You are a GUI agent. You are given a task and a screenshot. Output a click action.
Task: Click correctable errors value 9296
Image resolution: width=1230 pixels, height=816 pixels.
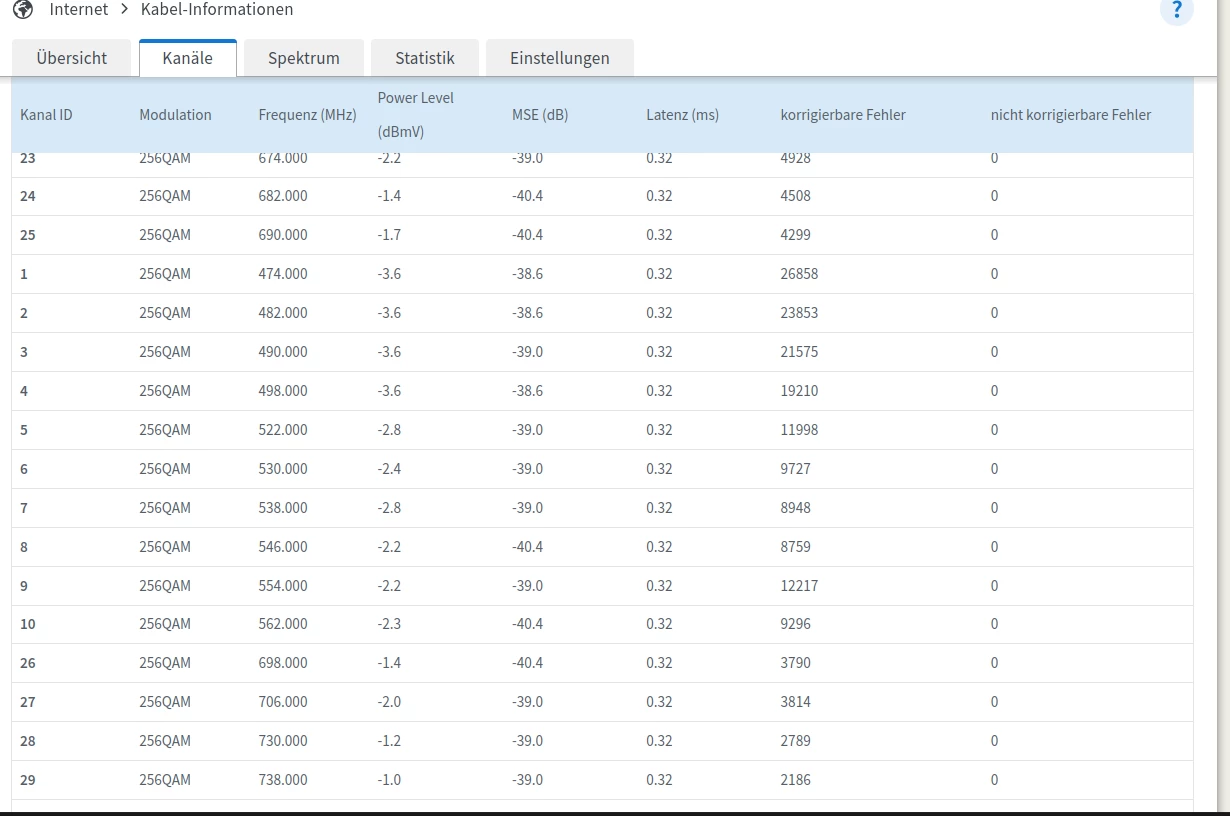pyautogui.click(x=795, y=624)
